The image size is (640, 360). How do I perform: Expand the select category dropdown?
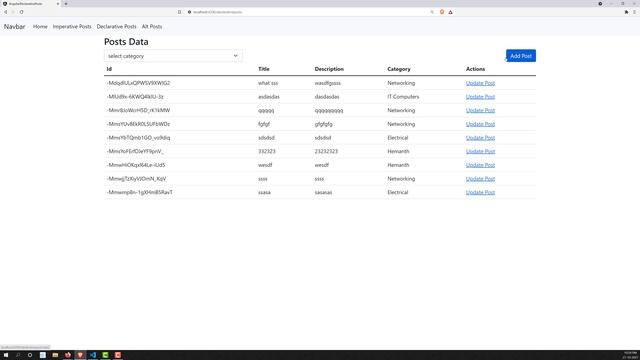173,56
